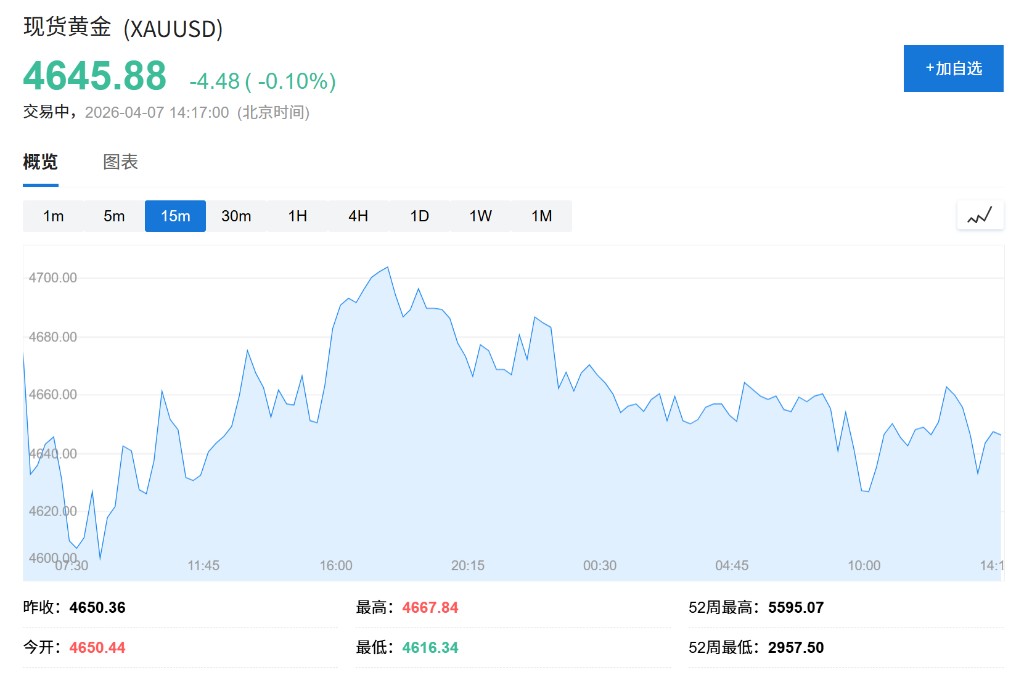Select the 1m interval
The image size is (1024, 676).
pos(54,216)
